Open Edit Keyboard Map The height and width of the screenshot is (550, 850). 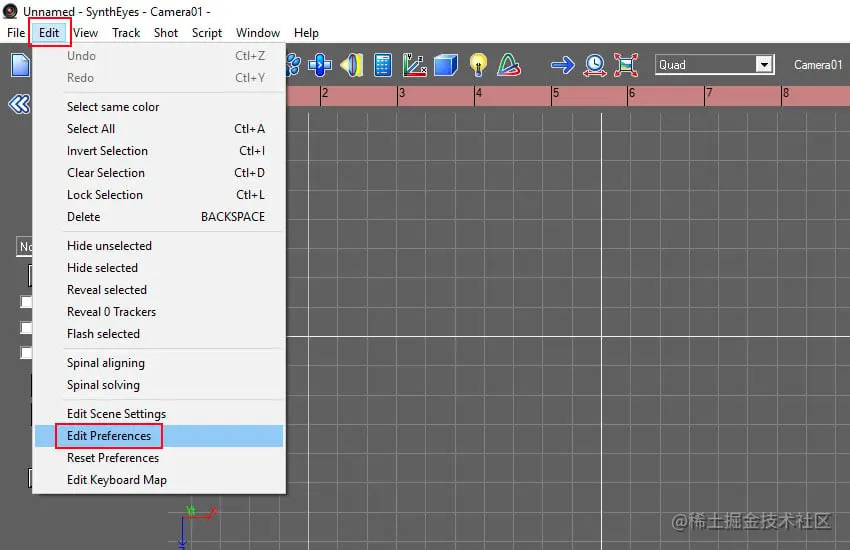click(x=159, y=480)
